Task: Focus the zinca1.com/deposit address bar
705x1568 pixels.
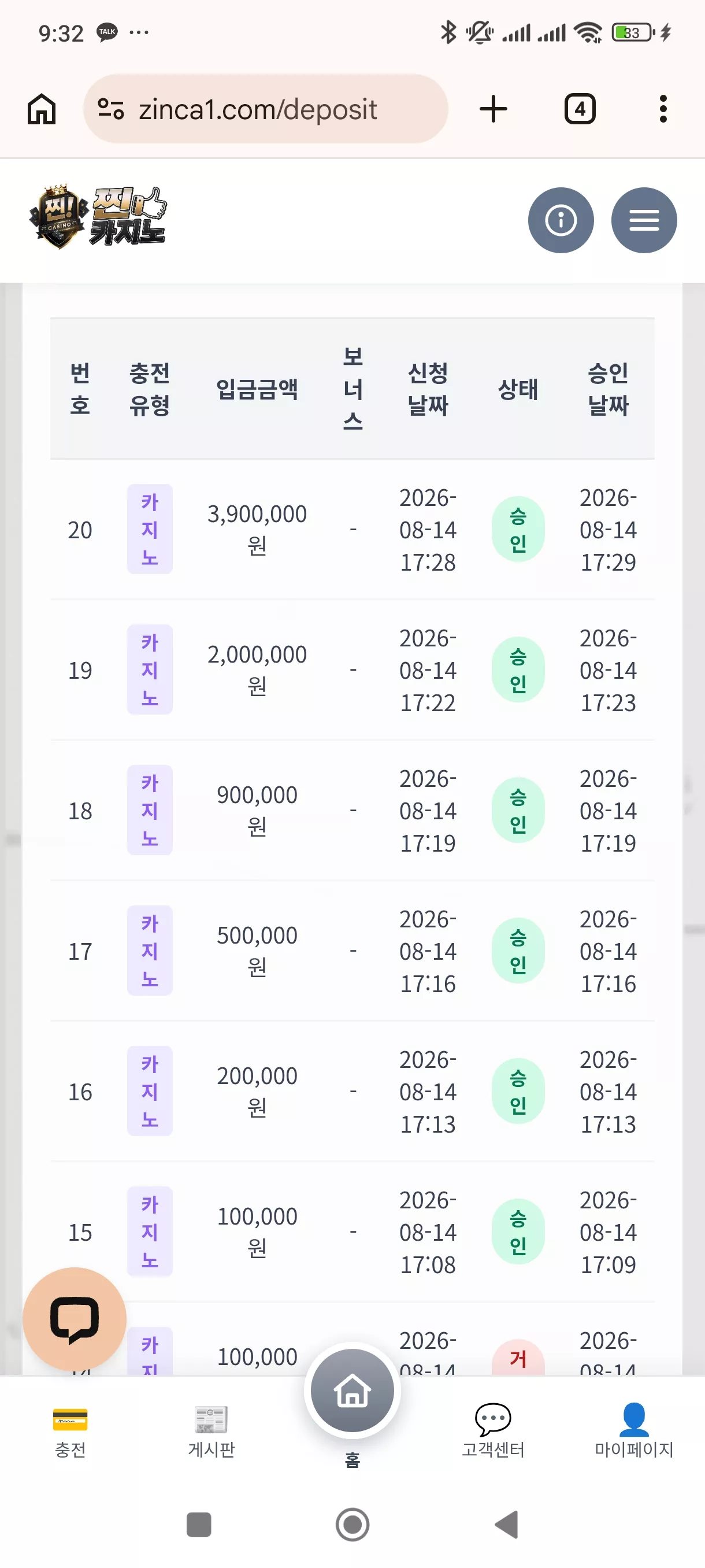Action: point(266,109)
